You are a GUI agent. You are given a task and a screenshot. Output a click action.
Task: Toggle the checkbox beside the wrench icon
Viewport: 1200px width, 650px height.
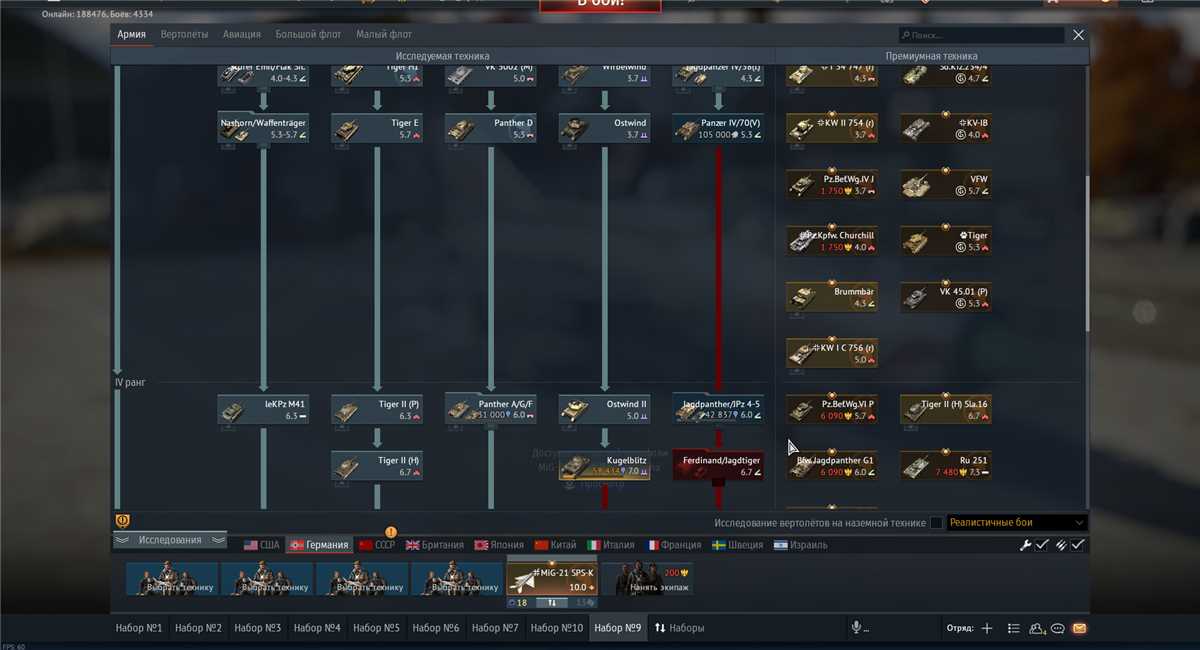pos(1042,544)
